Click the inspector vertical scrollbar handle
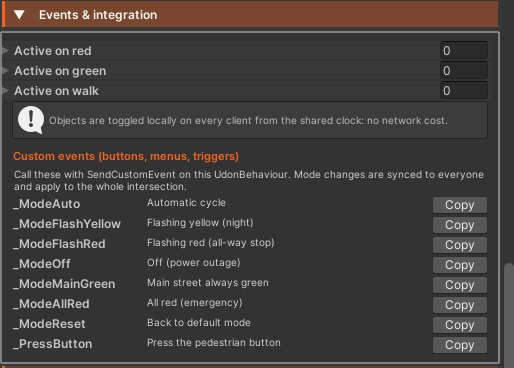The height and width of the screenshot is (368, 514). coord(509,315)
